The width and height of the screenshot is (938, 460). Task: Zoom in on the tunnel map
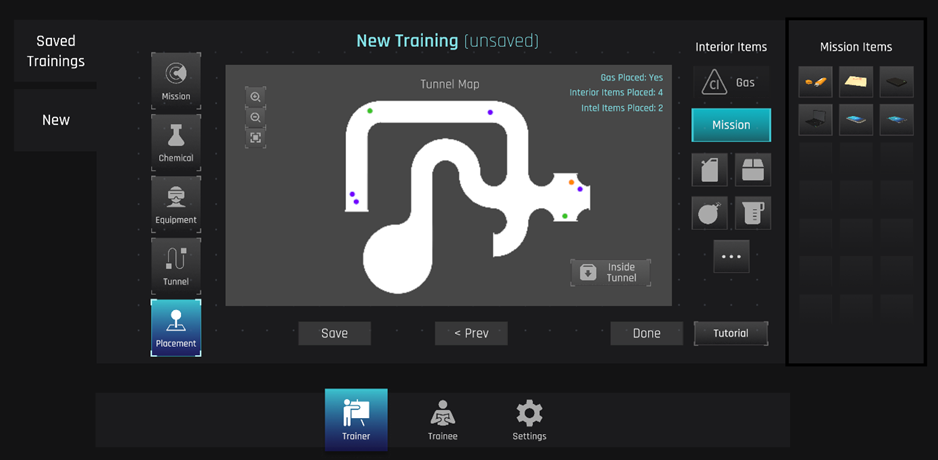click(255, 97)
